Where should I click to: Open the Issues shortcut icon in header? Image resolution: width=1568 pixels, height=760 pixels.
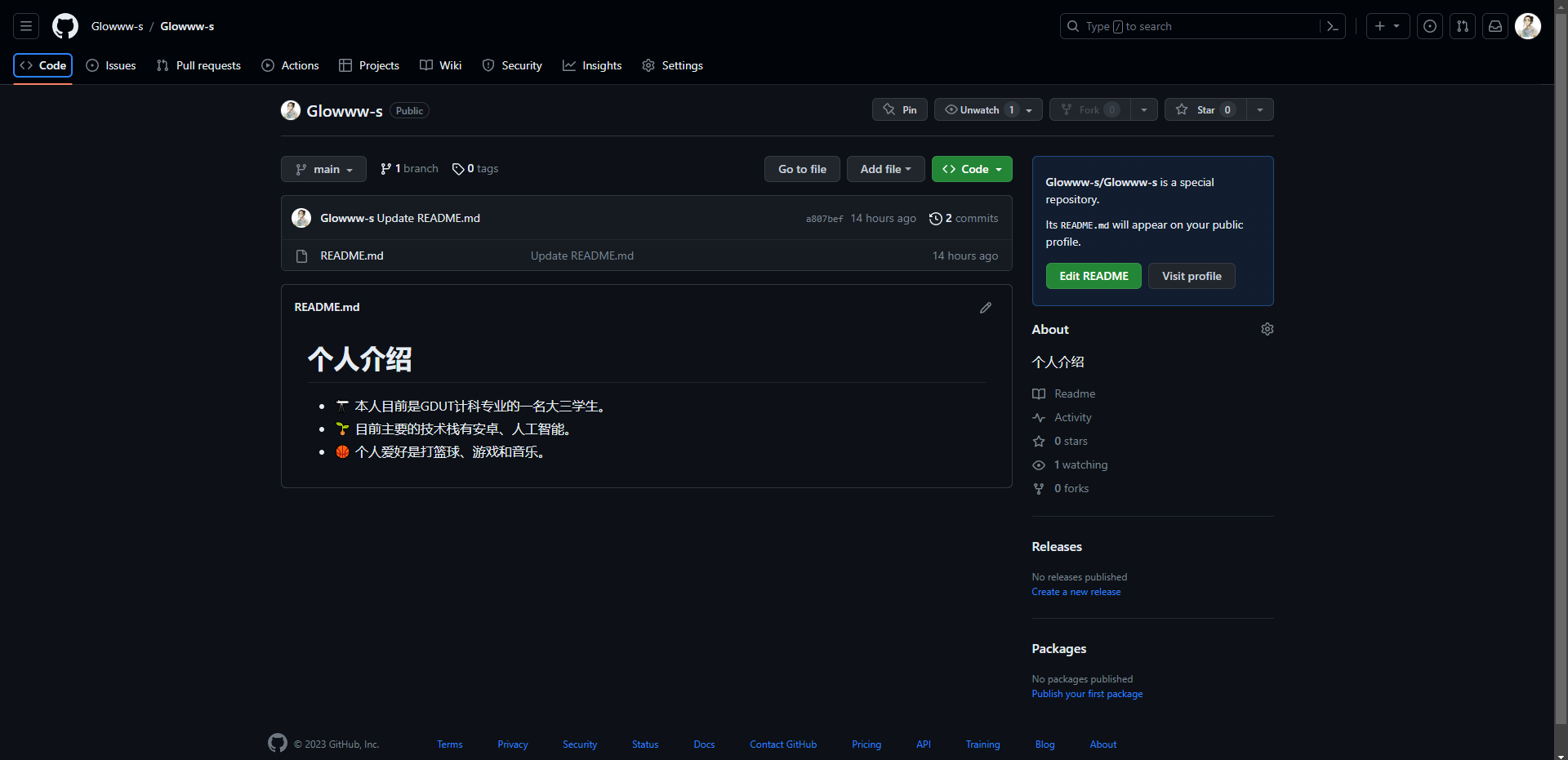pyautogui.click(x=1430, y=26)
